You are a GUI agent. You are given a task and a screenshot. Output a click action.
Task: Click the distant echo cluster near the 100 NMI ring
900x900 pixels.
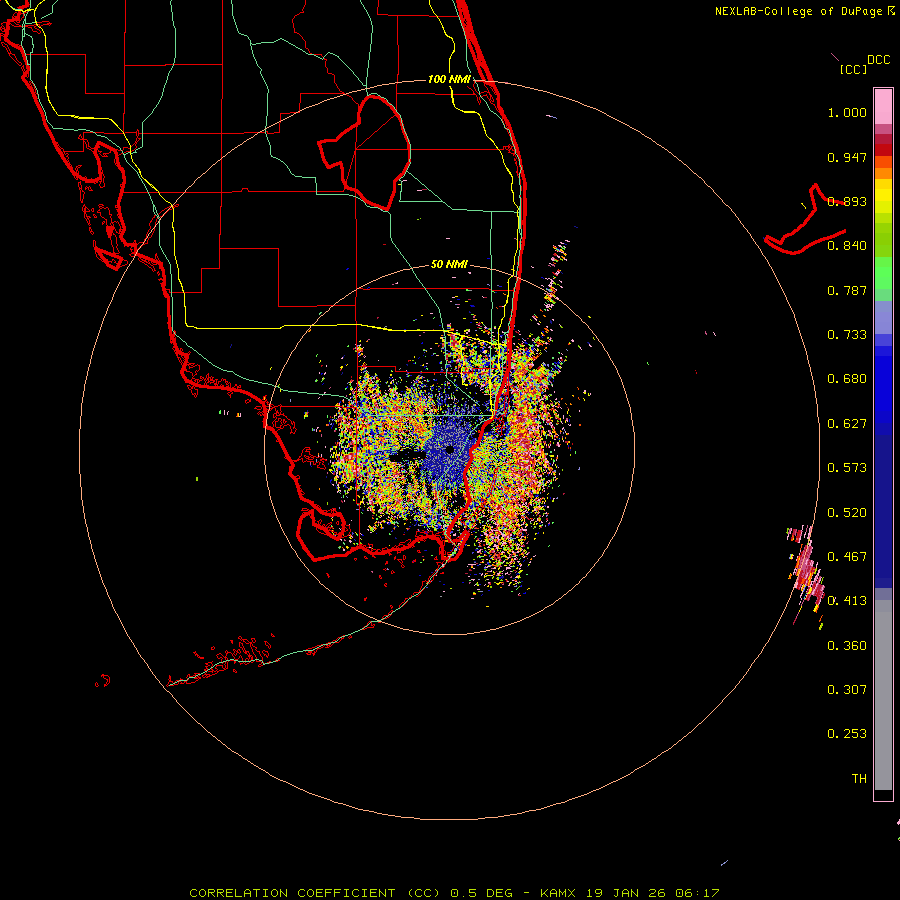(806, 574)
